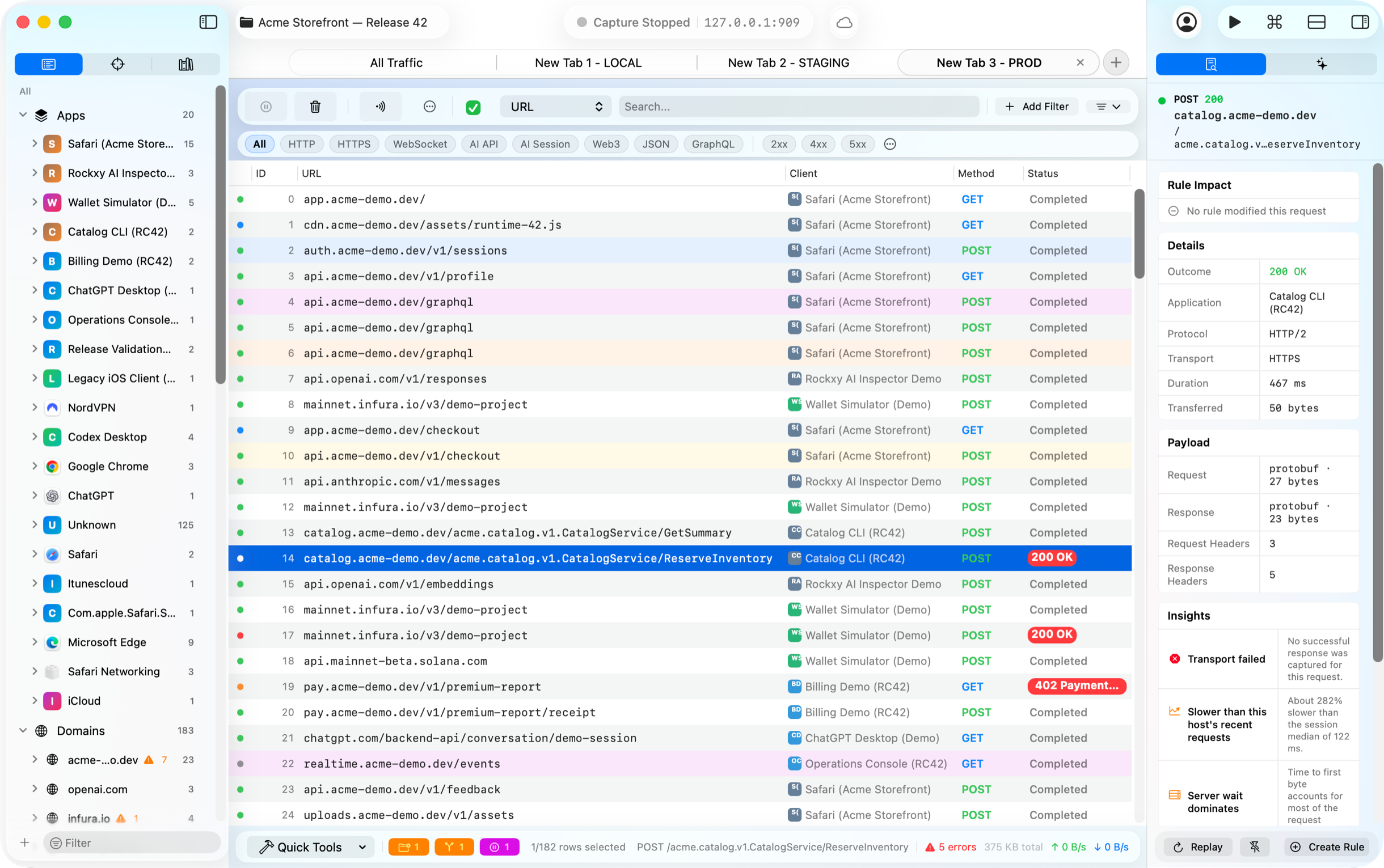This screenshot has width=1384, height=868.
Task: Toggle the HTTPS filter chip
Action: [x=354, y=144]
